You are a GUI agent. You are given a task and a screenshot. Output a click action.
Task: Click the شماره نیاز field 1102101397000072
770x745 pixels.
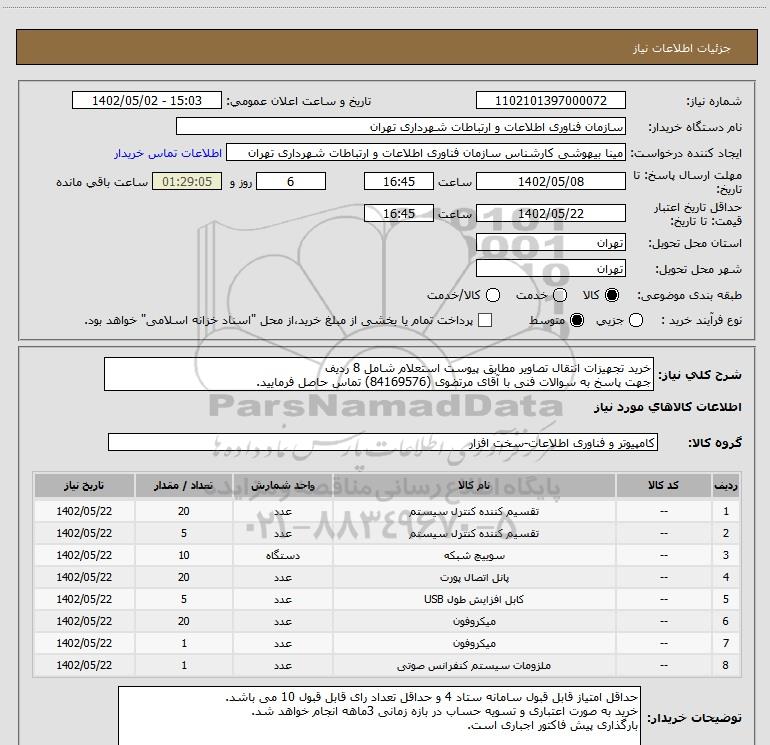tap(550, 101)
